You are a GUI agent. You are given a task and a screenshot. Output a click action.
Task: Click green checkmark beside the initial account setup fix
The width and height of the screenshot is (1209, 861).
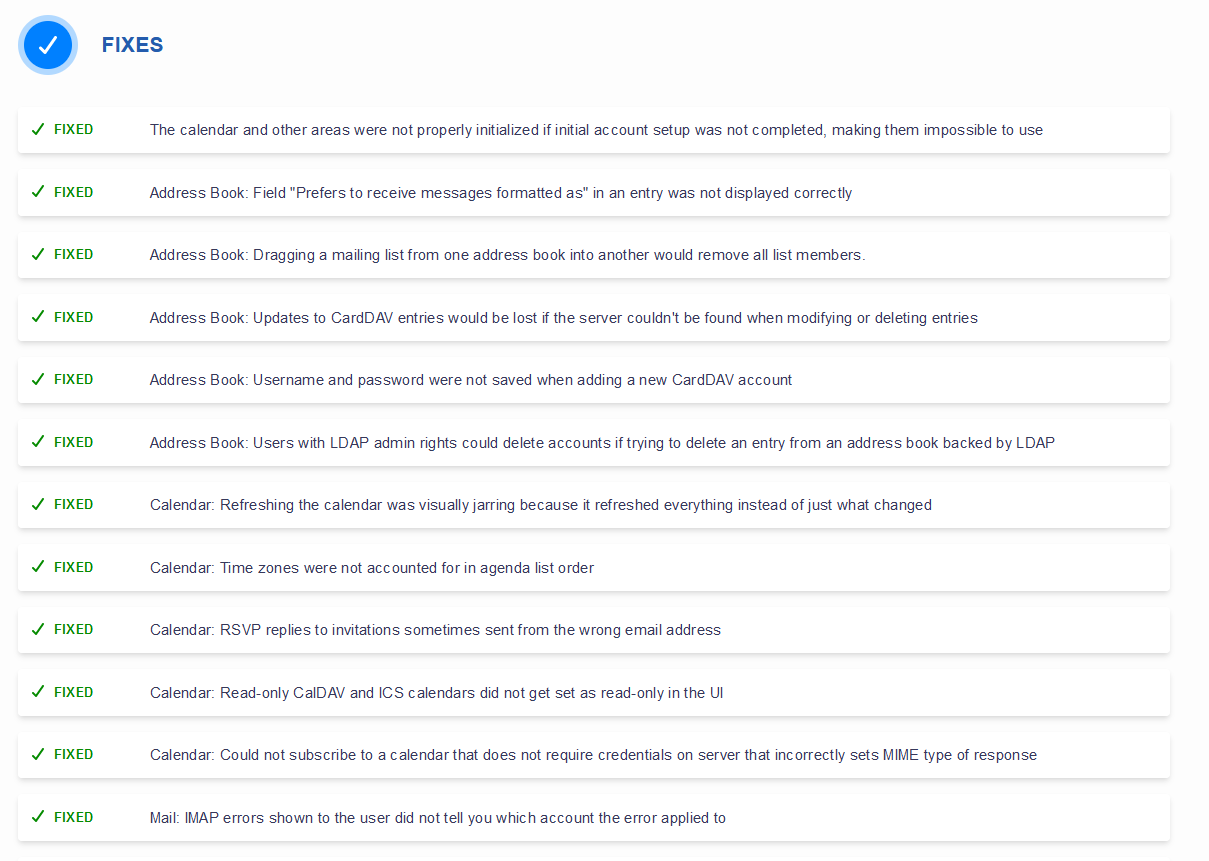tap(38, 130)
